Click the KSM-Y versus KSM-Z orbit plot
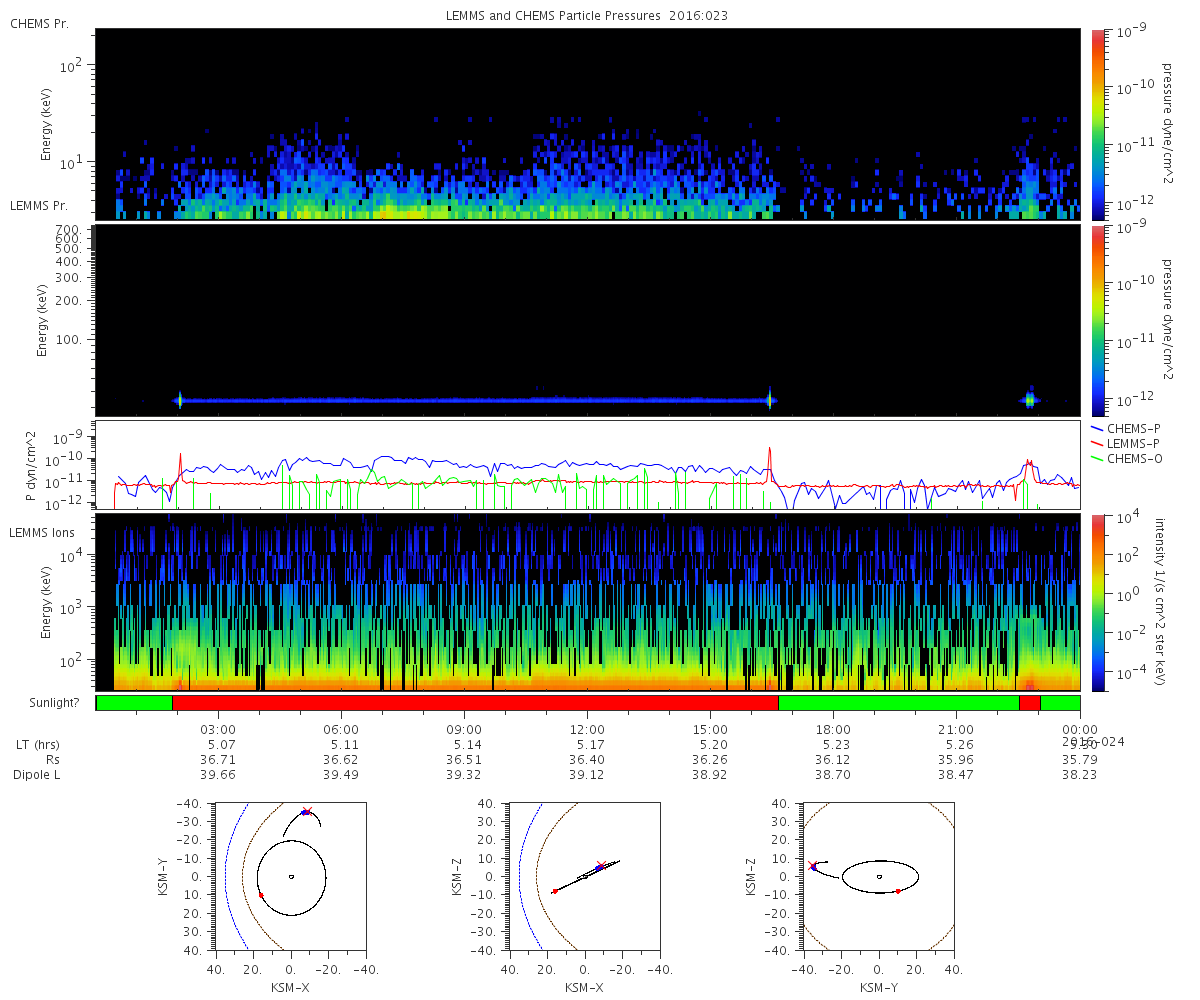Viewport: 1200px width, 1000px height. 879,876
